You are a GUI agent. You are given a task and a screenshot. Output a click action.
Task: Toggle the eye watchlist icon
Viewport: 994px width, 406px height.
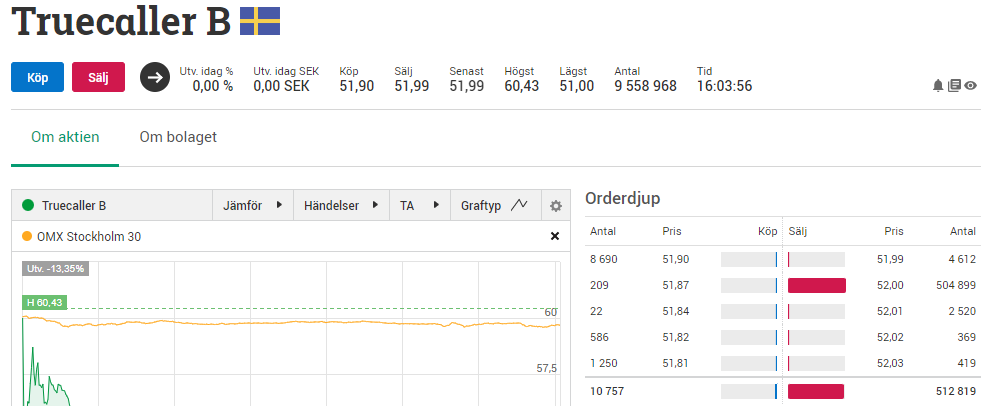(x=970, y=86)
